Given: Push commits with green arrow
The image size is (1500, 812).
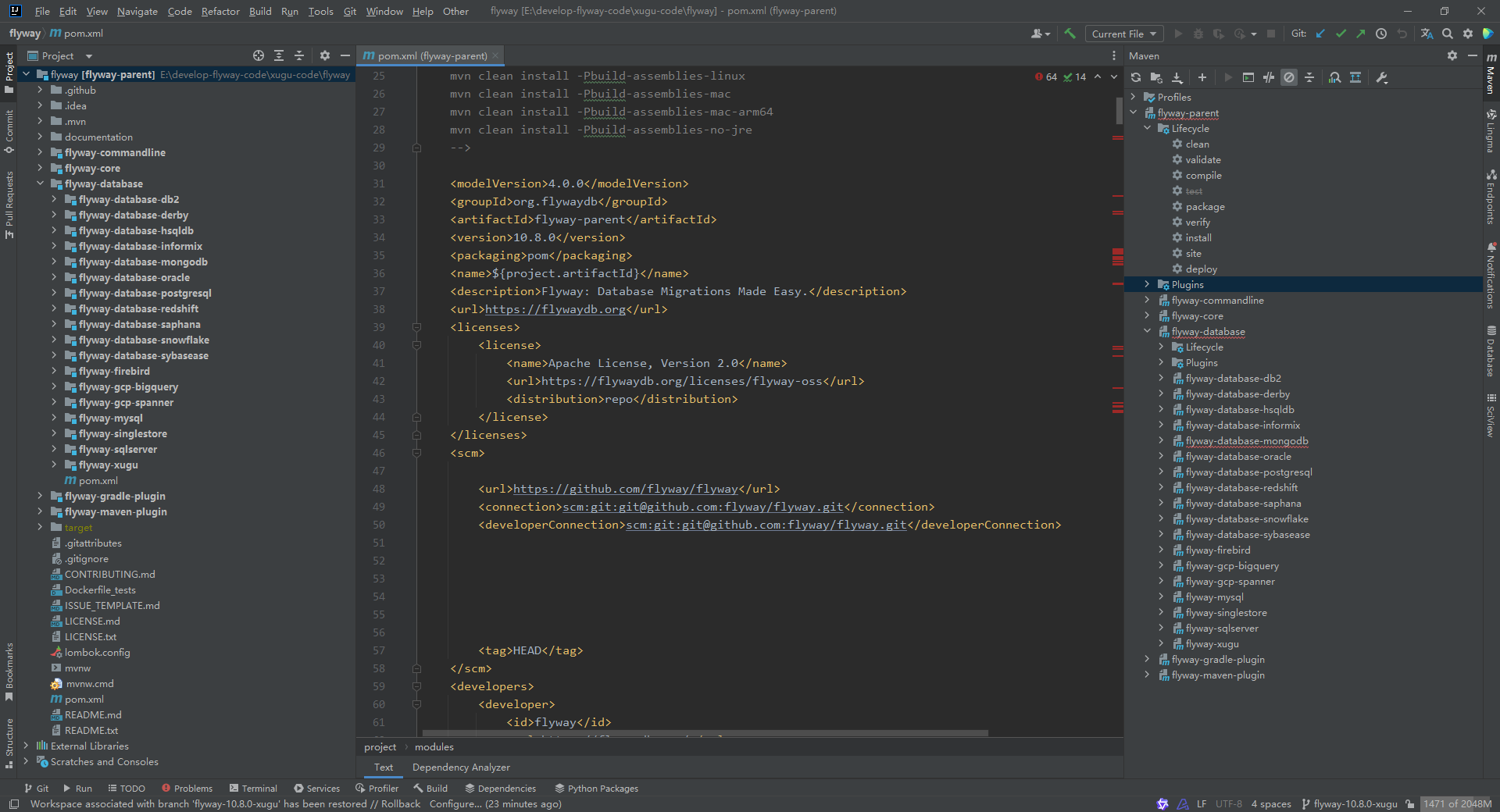Looking at the screenshot, I should click(x=1361, y=34).
